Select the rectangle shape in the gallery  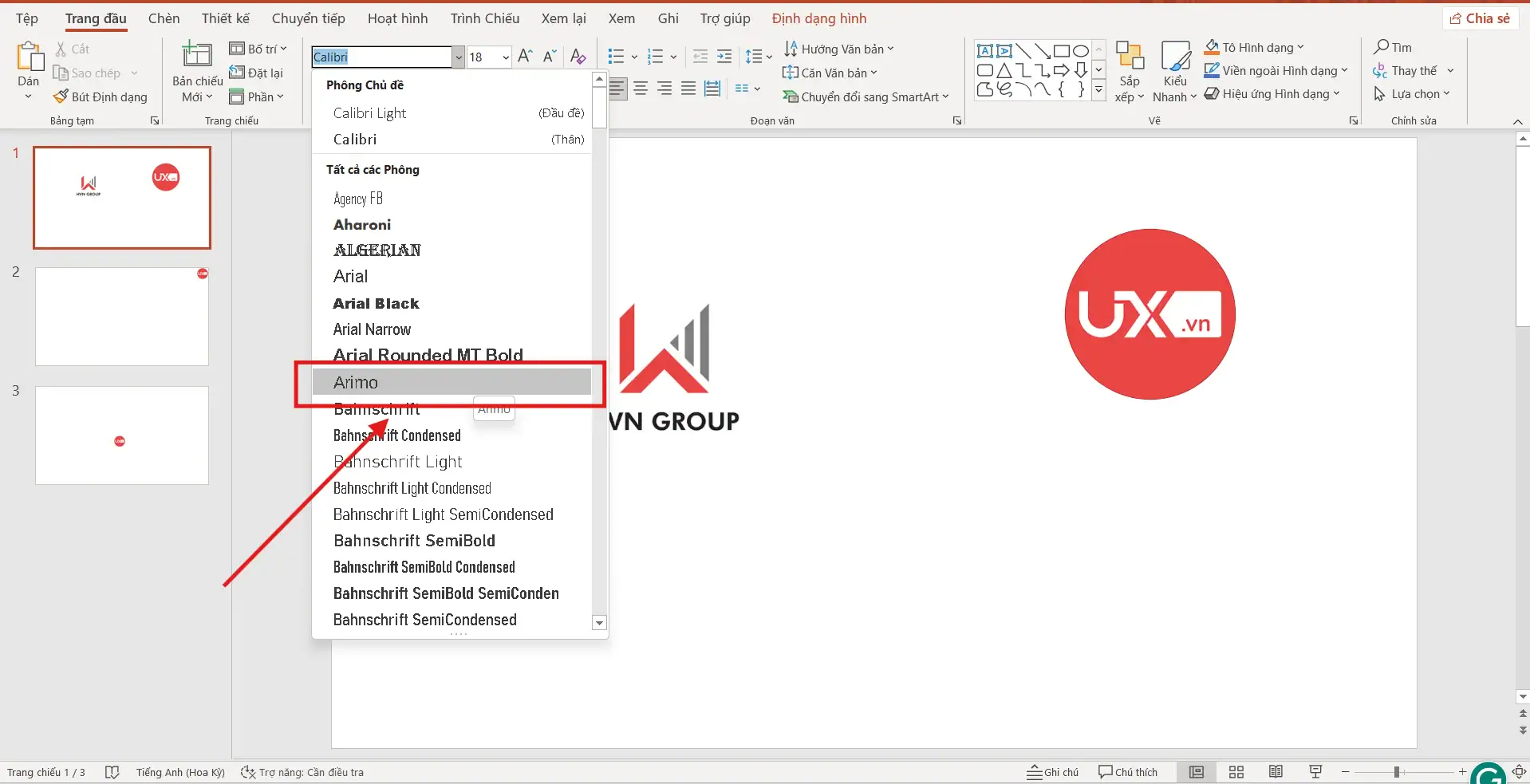1062,51
